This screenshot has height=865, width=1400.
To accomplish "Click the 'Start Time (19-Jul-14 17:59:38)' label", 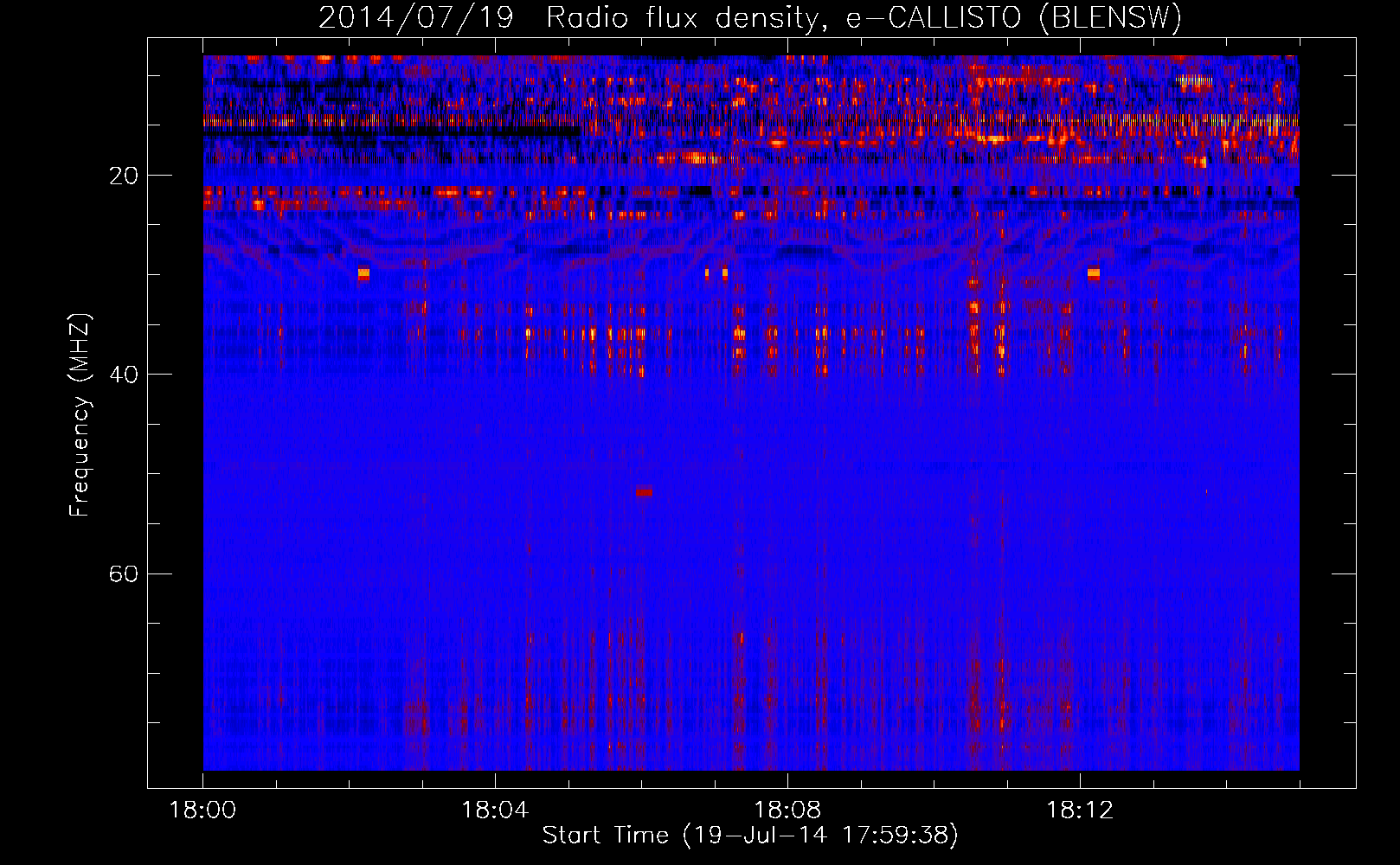I will [x=750, y=836].
